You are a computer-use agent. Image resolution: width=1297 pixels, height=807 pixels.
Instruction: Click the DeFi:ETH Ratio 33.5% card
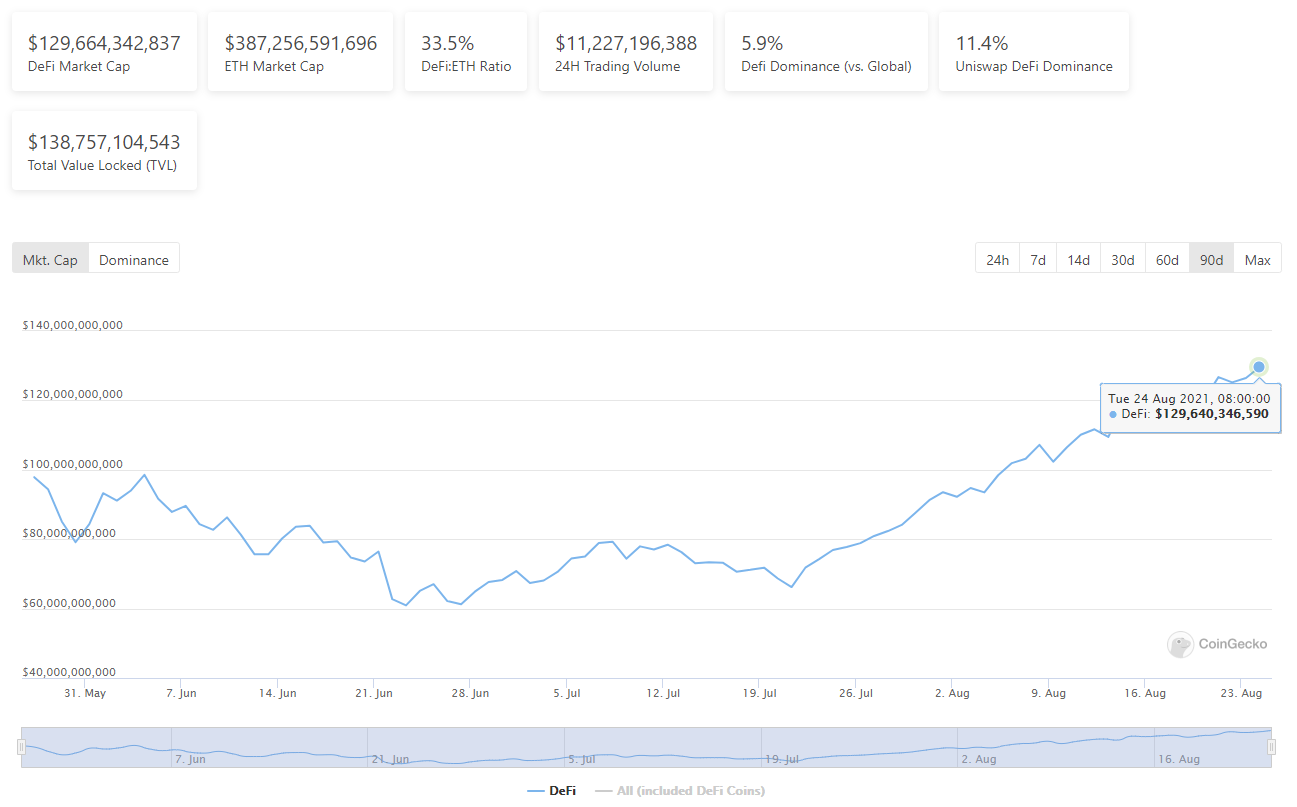466,52
